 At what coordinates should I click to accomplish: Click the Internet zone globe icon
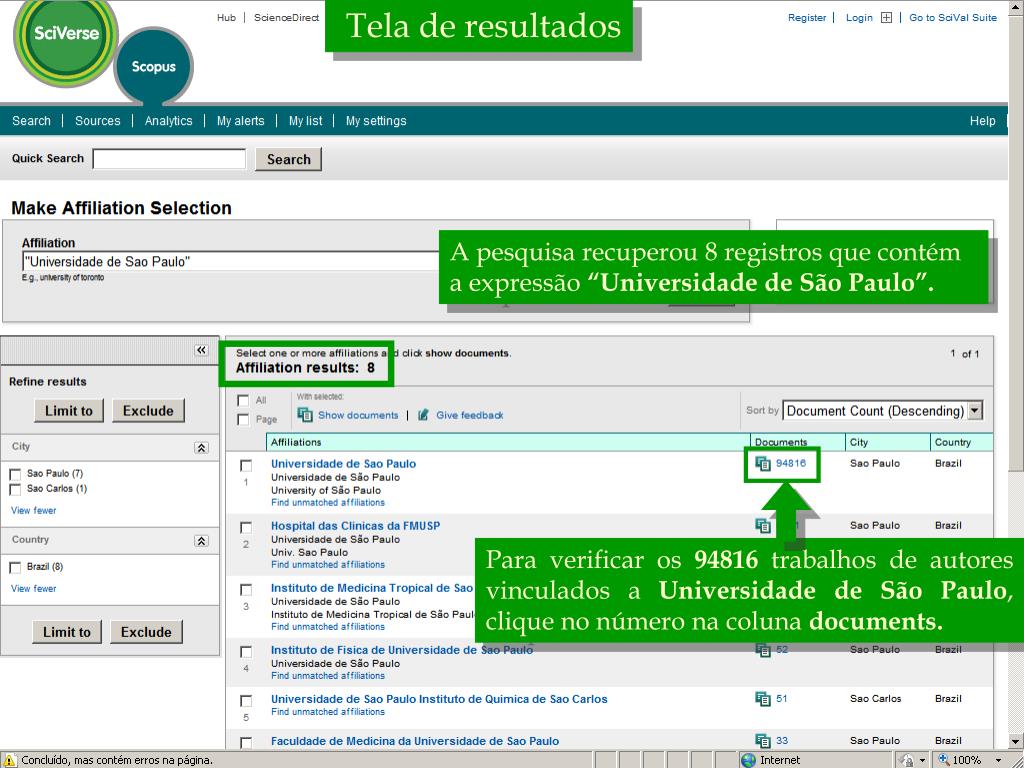pyautogui.click(x=748, y=760)
